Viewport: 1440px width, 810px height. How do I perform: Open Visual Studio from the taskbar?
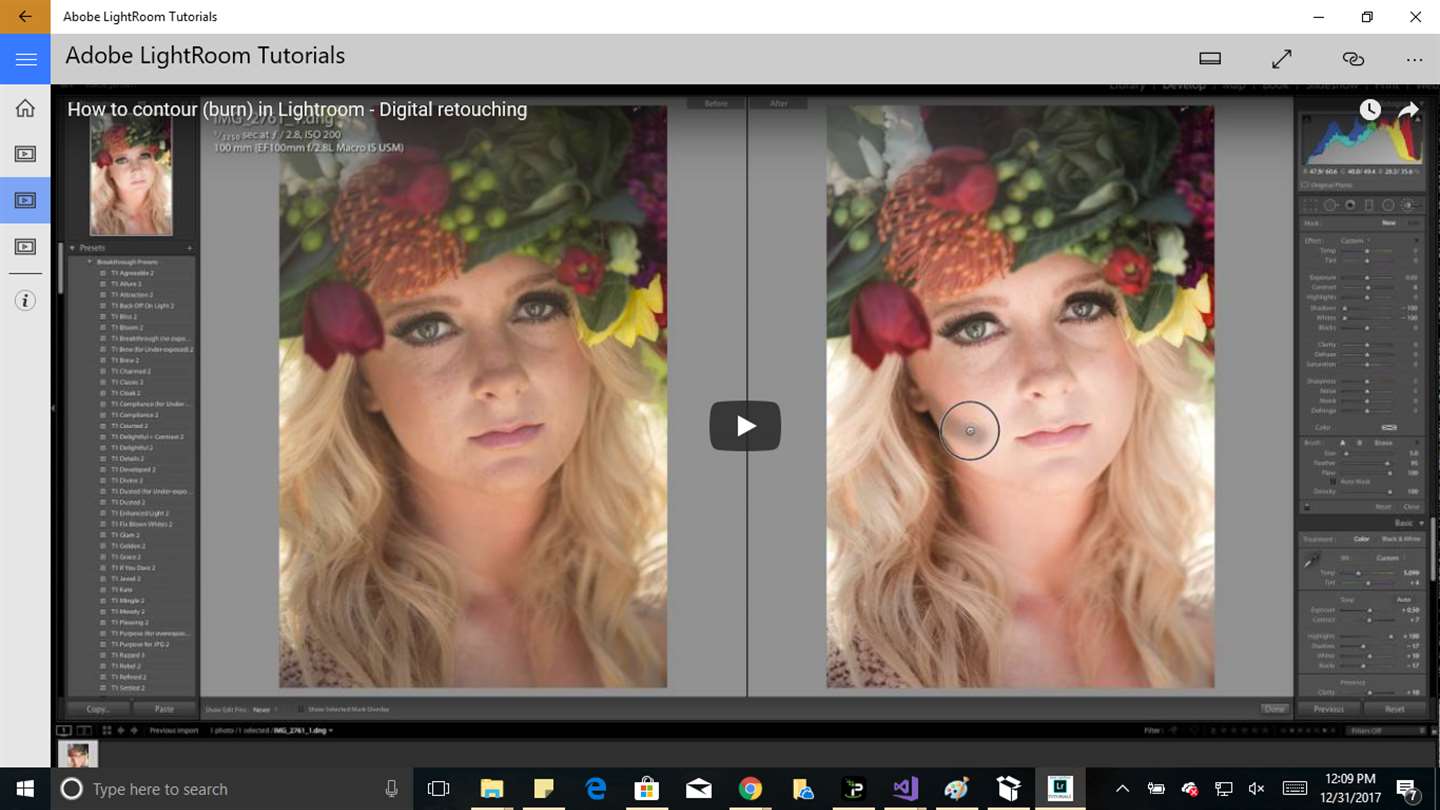click(905, 789)
